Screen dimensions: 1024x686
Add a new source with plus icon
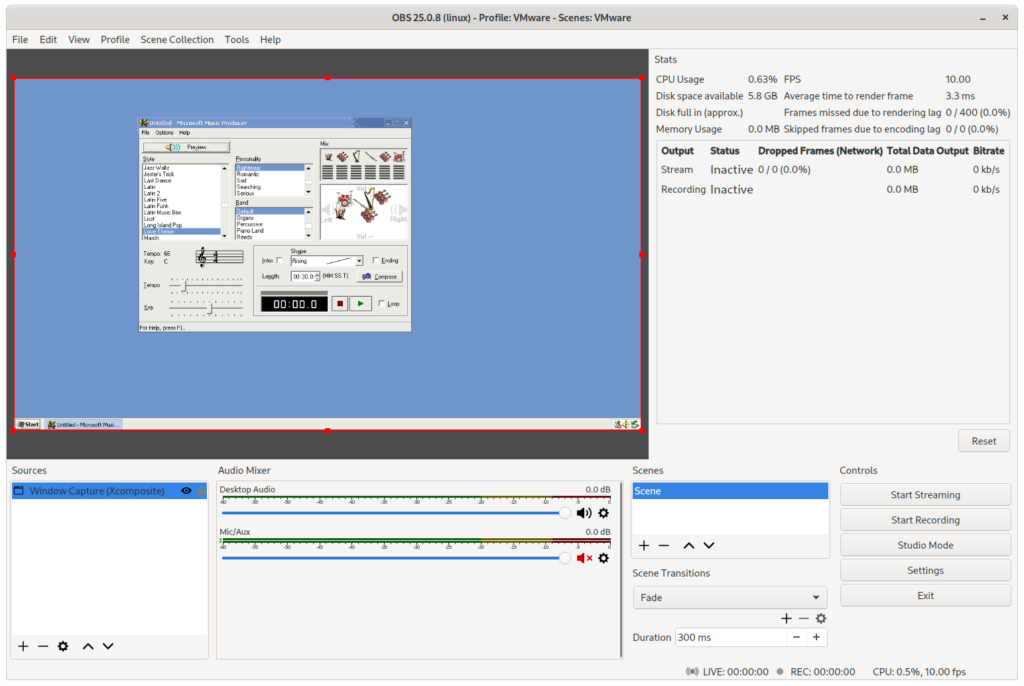pyautogui.click(x=23, y=646)
